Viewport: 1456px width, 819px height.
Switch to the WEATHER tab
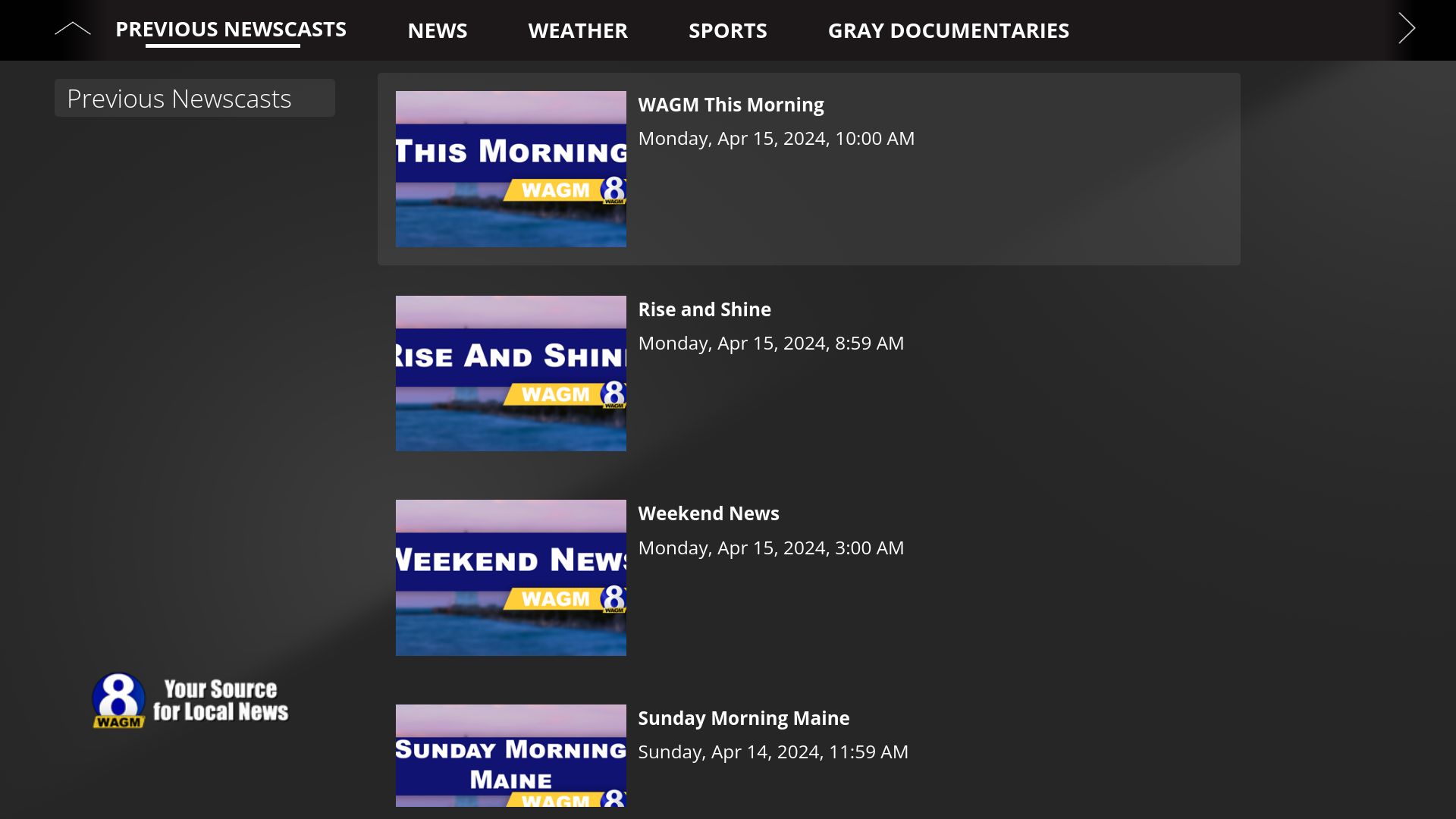point(578,30)
